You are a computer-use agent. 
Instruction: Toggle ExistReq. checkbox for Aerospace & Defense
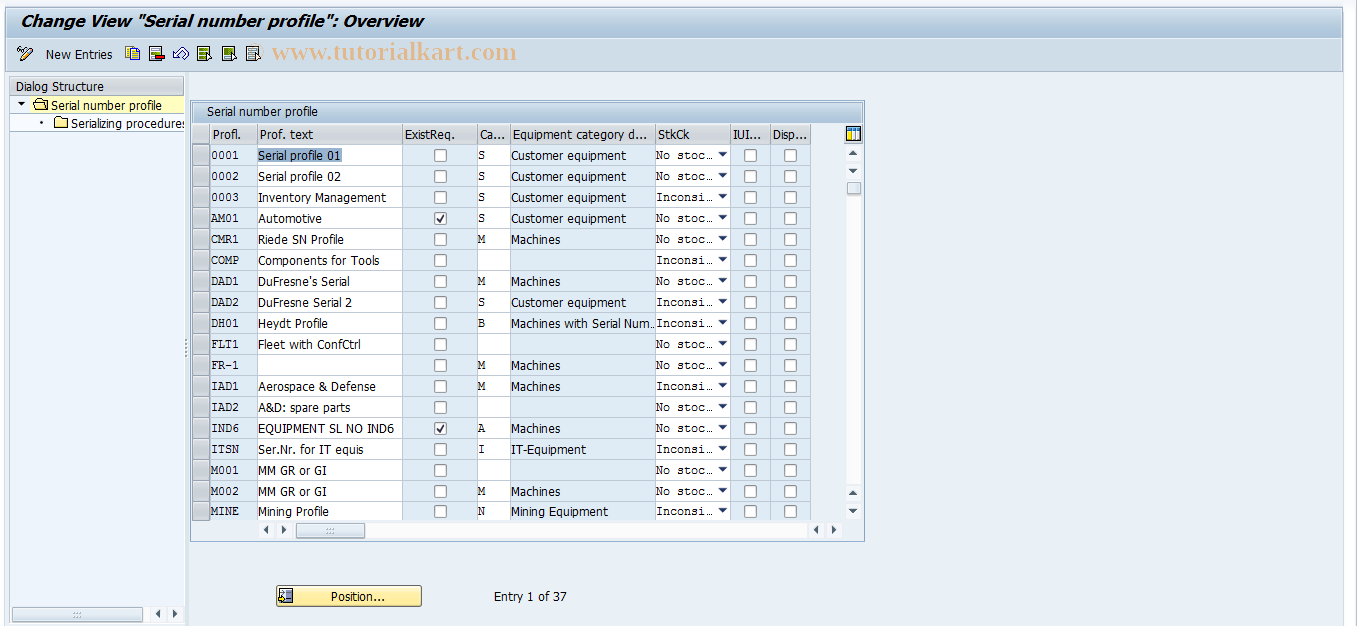440,386
